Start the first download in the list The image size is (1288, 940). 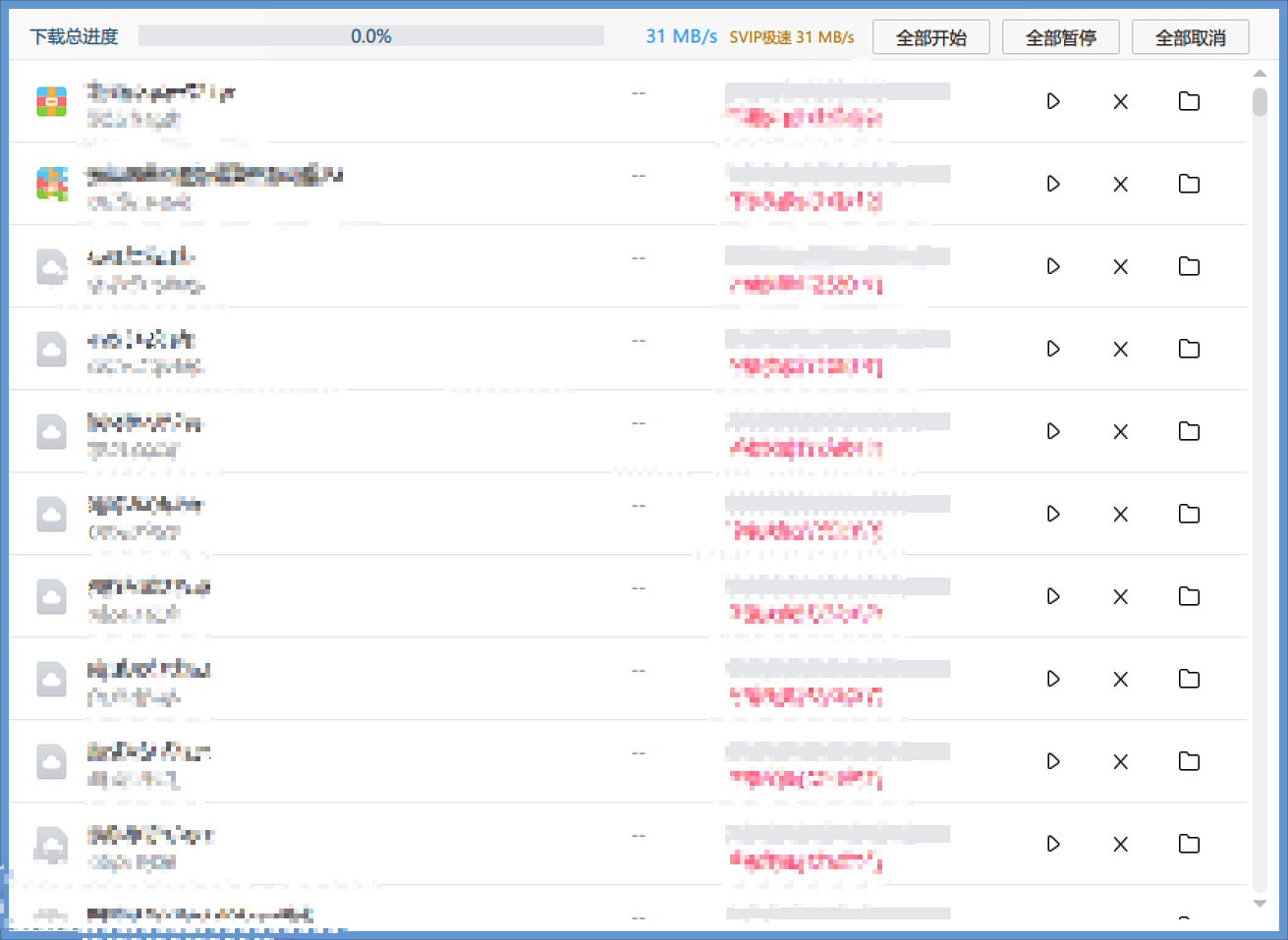[1053, 101]
